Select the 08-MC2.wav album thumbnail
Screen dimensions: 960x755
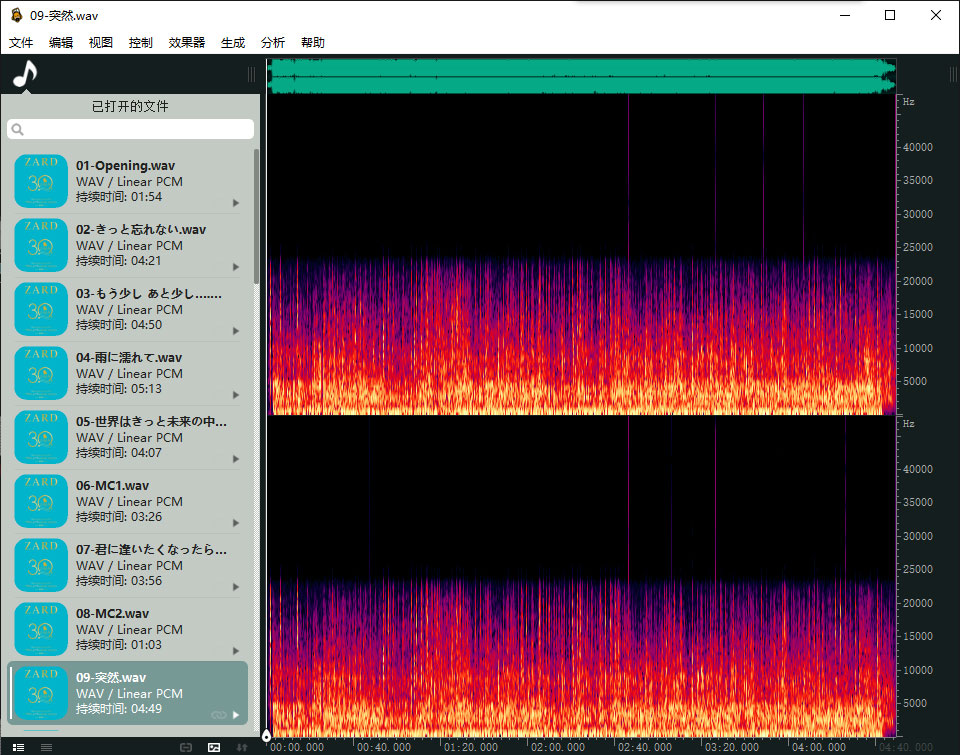41,629
